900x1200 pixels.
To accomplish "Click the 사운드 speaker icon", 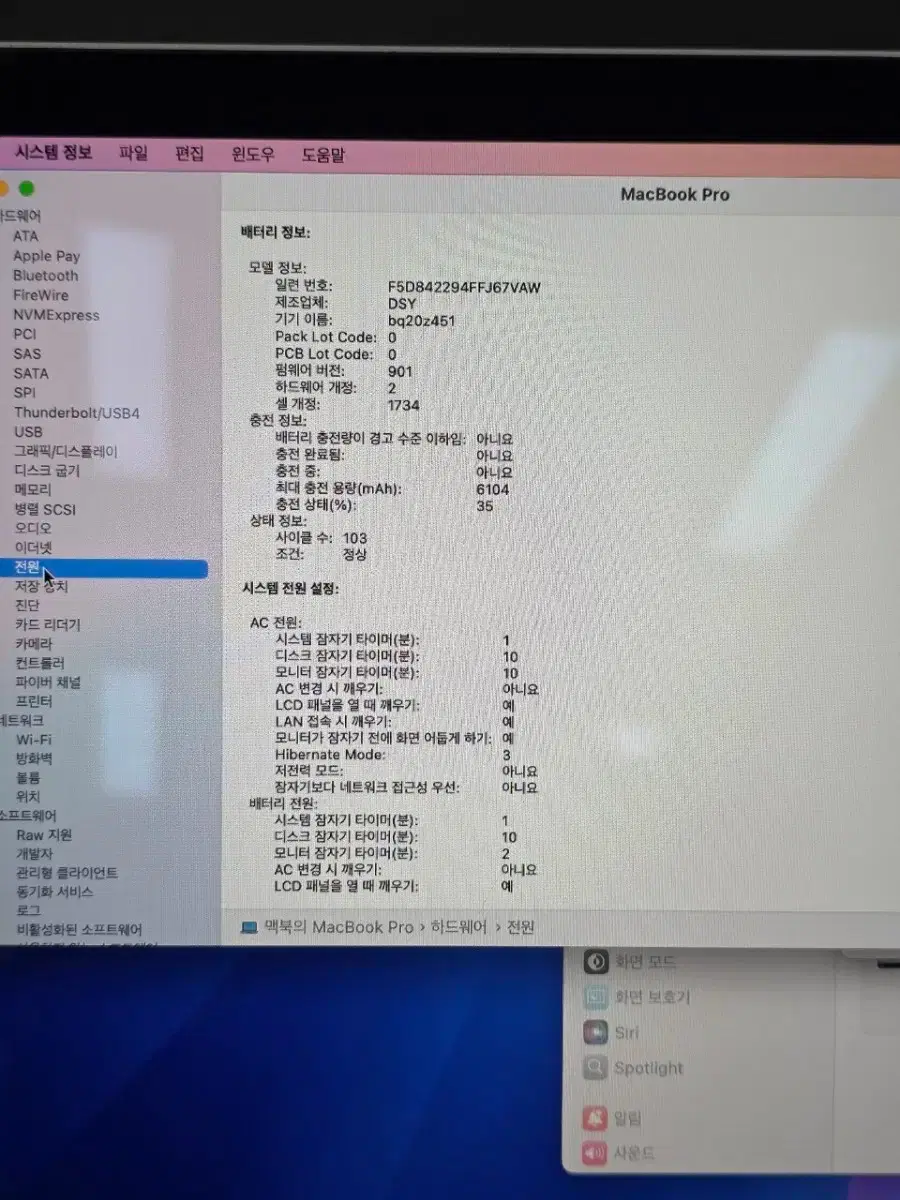I will [595, 1153].
